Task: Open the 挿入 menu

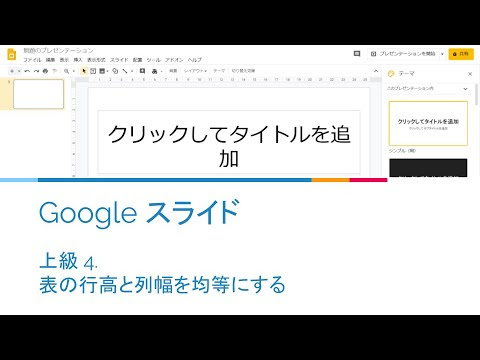Action: [x=78, y=60]
